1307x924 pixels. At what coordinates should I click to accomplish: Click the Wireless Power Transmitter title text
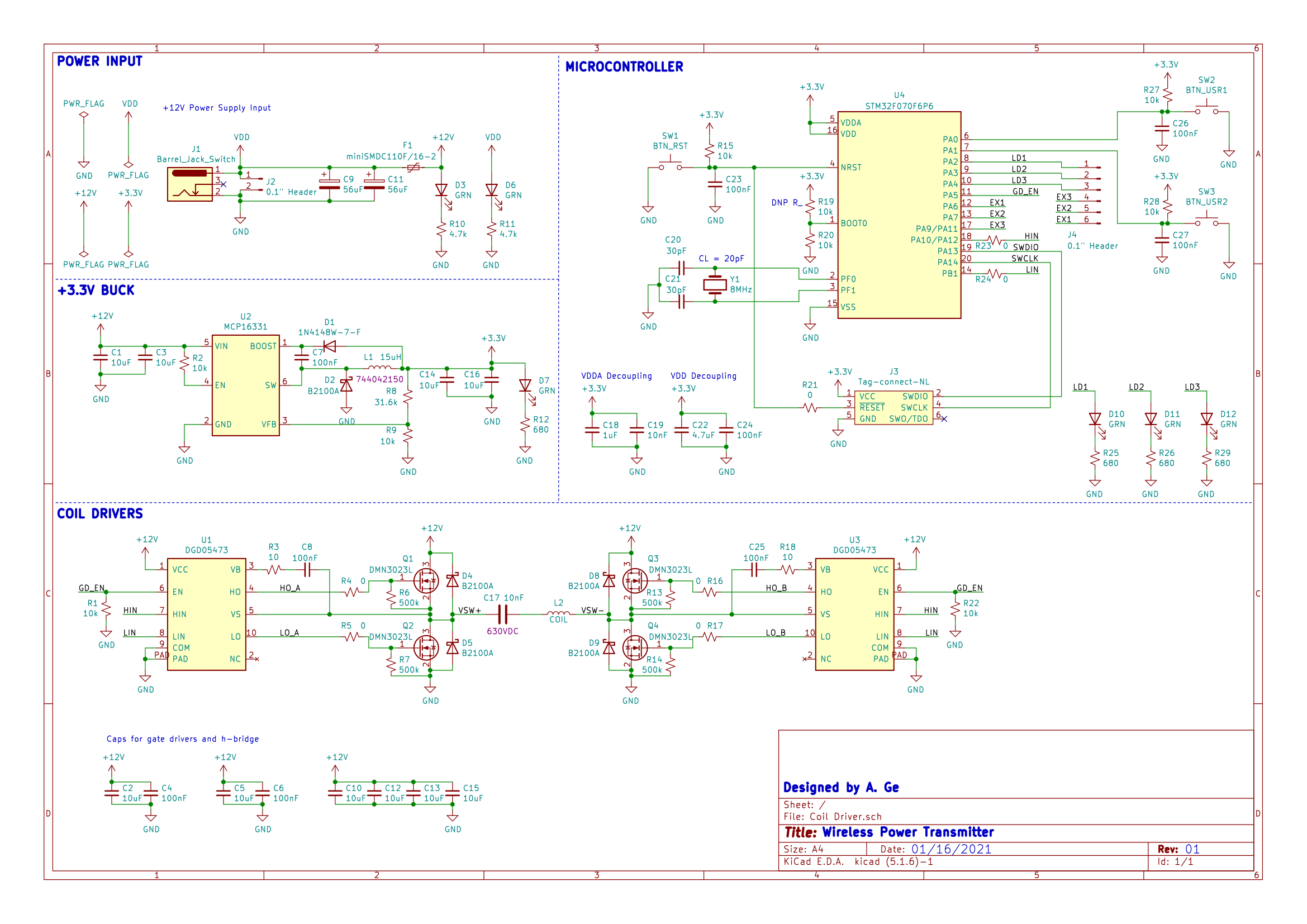(x=908, y=832)
